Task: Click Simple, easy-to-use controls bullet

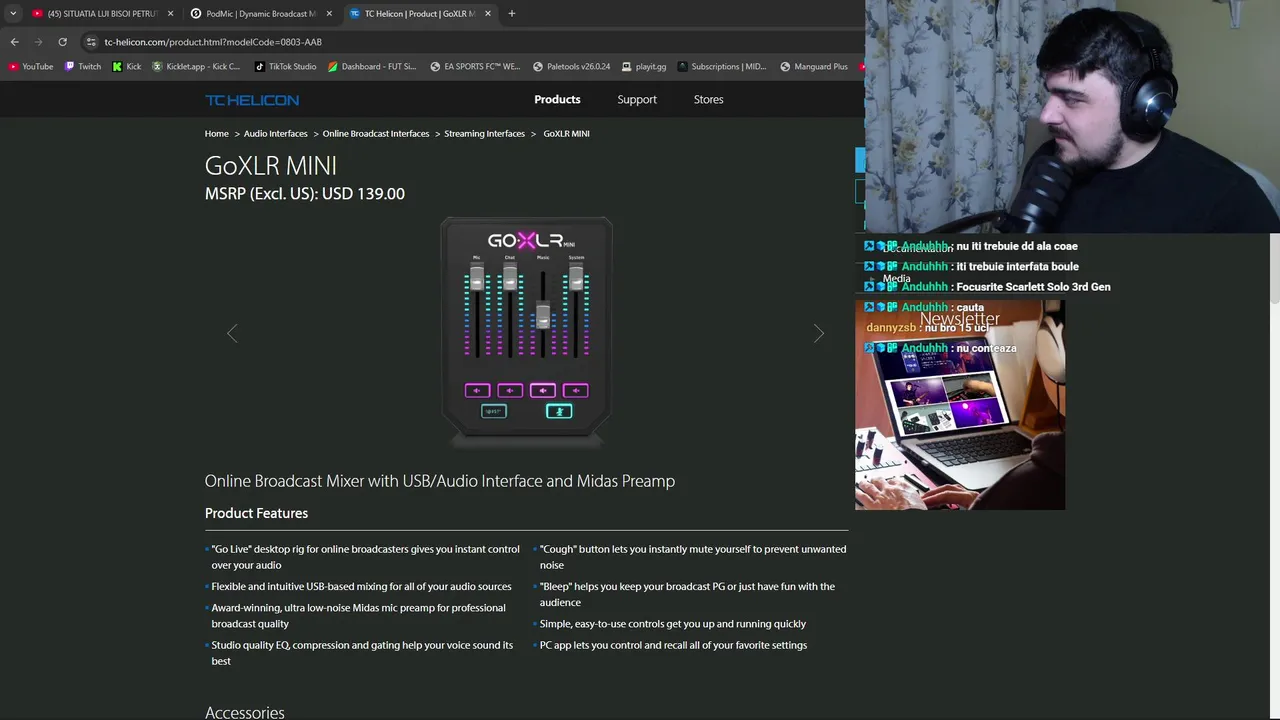Action: 673,624
